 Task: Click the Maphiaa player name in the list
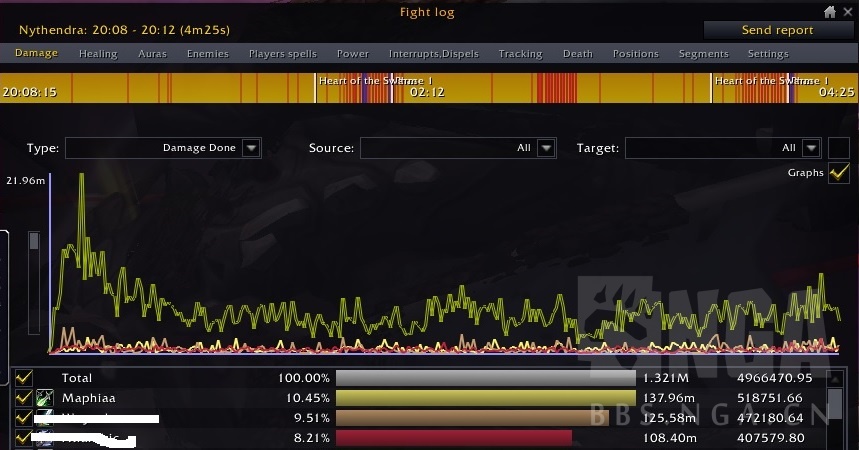click(x=90, y=397)
